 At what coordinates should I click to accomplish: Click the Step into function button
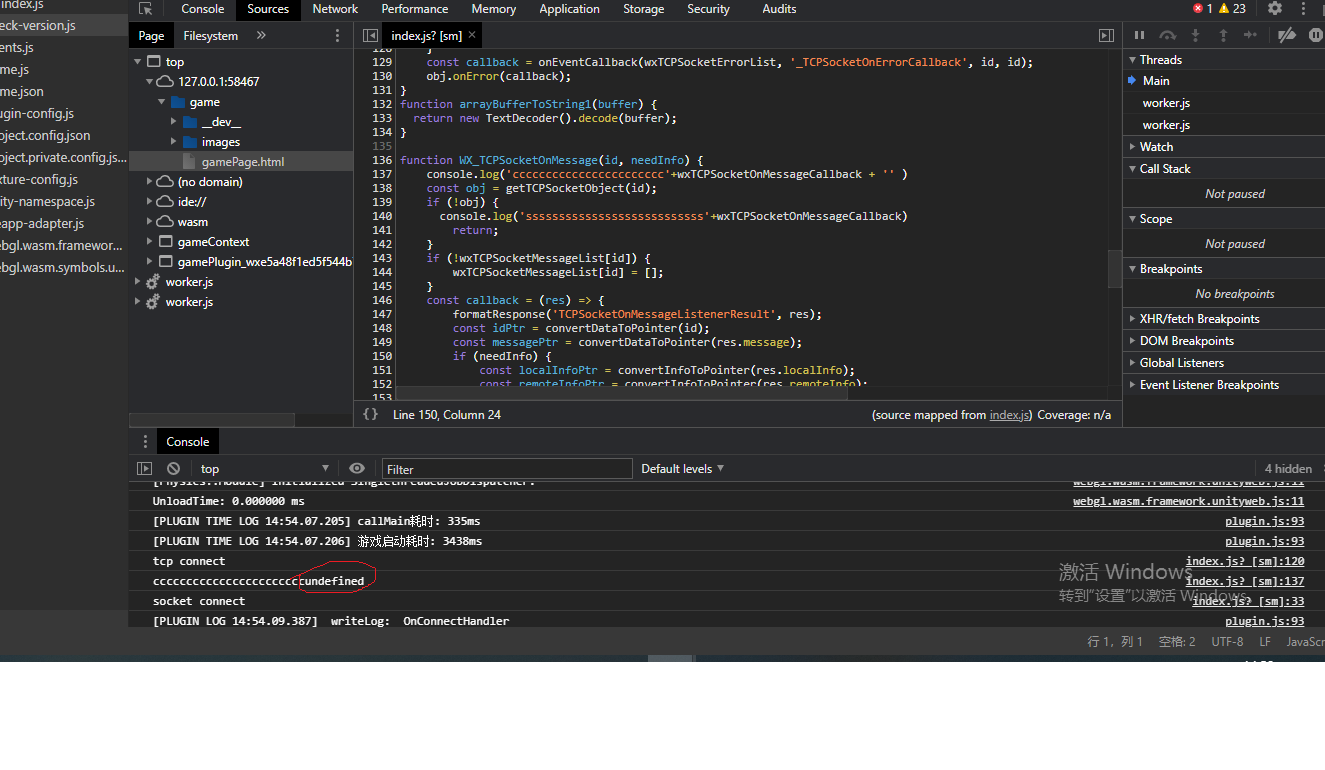[1195, 35]
